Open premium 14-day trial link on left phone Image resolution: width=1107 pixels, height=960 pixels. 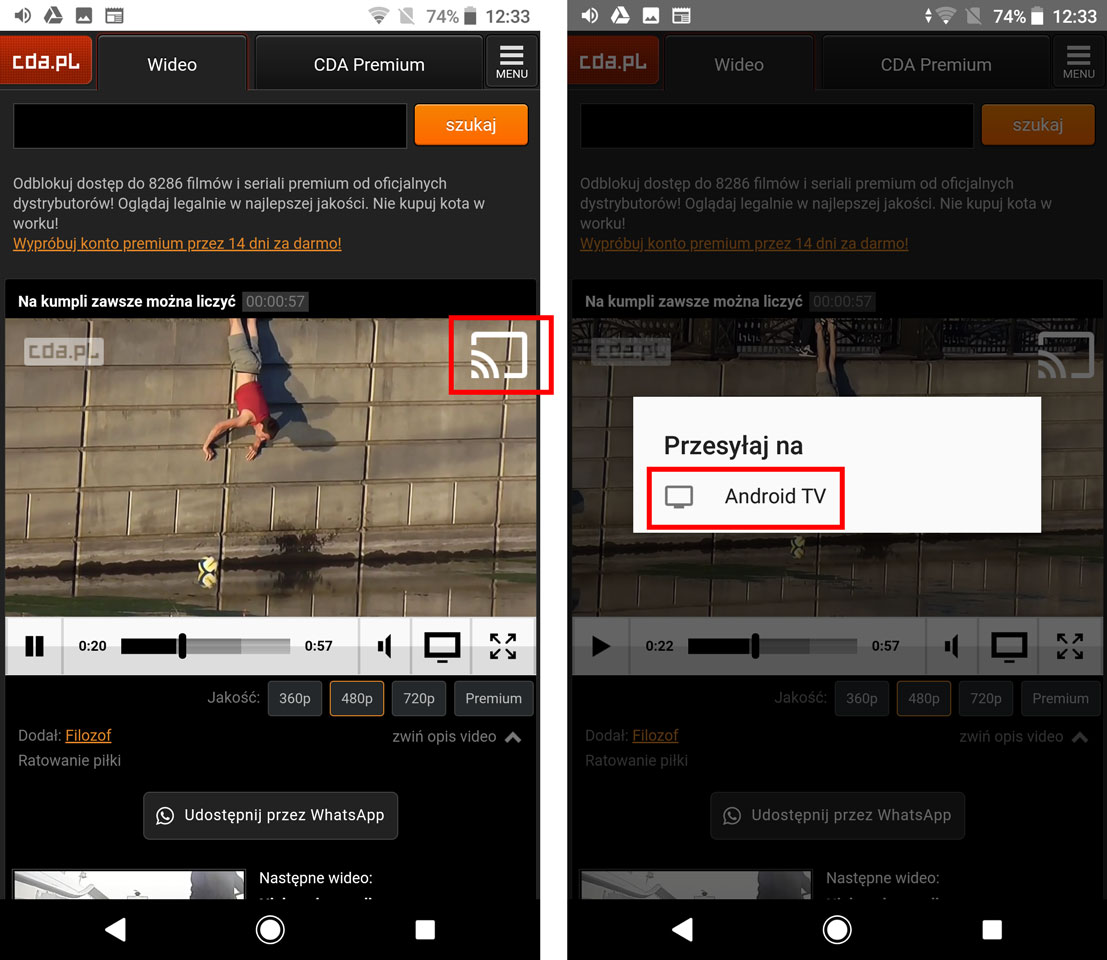[177, 244]
